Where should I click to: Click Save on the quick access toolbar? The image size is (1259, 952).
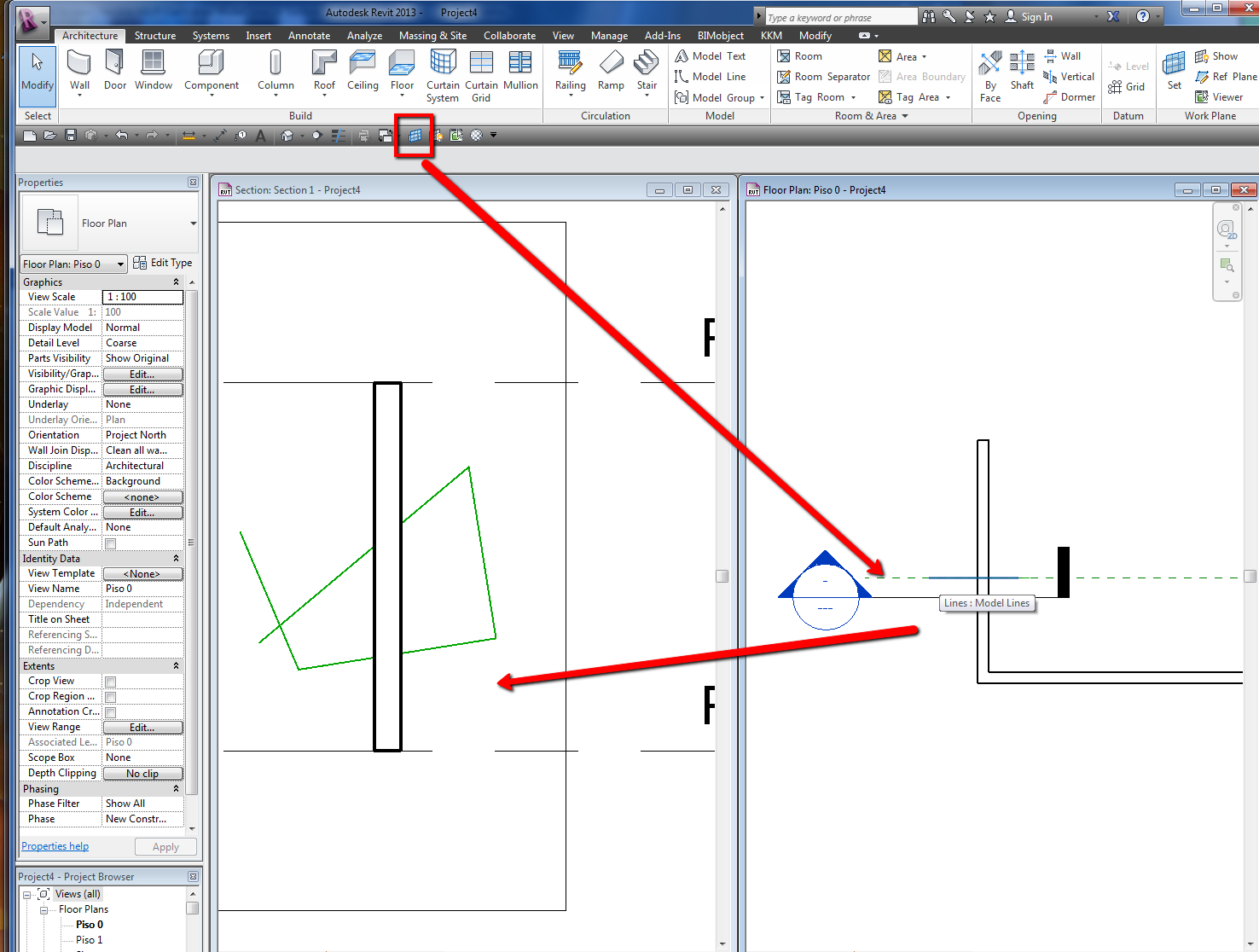pyautogui.click(x=71, y=136)
